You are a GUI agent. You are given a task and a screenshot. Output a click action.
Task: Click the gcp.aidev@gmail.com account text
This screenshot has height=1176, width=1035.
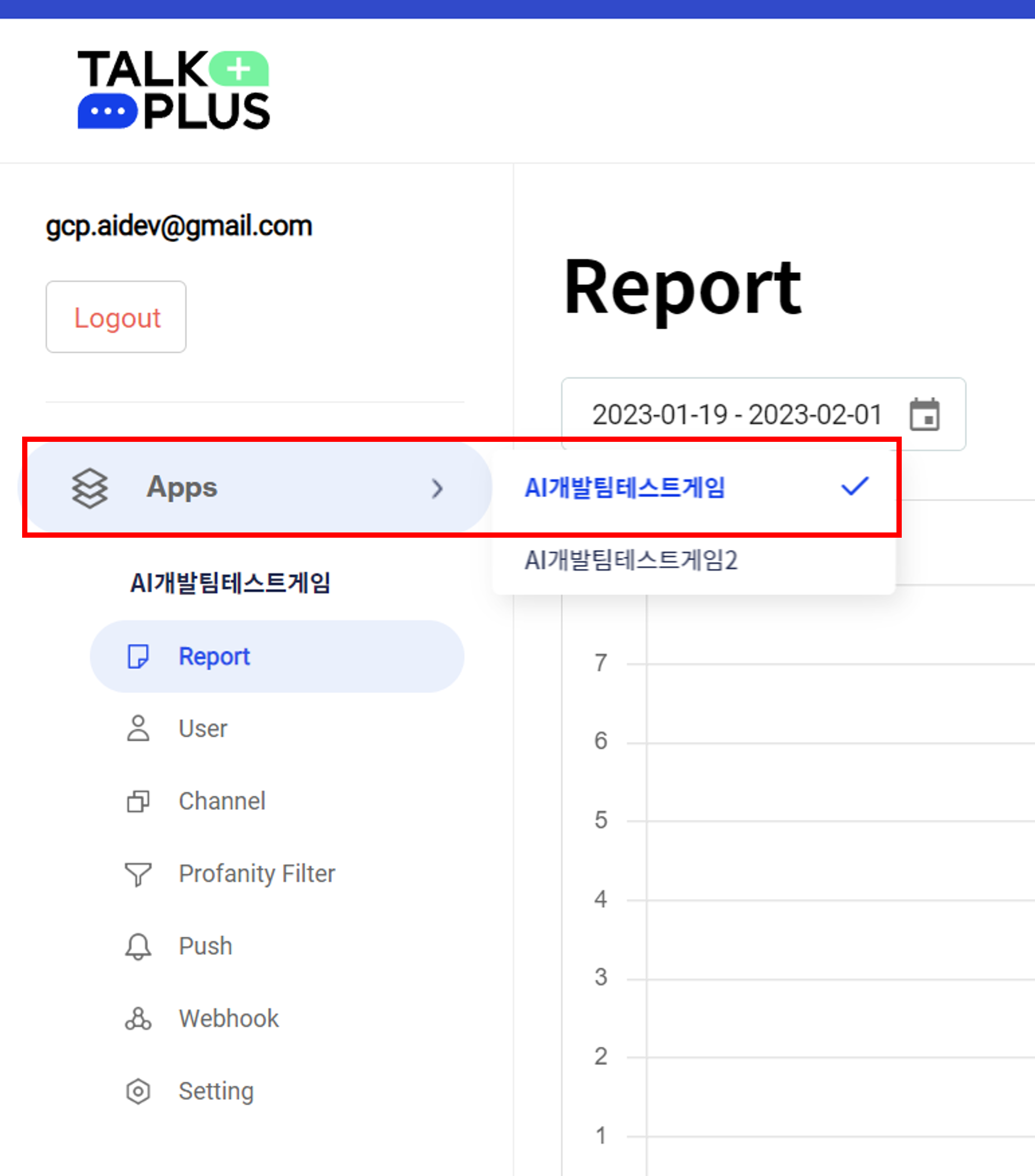[x=179, y=226]
